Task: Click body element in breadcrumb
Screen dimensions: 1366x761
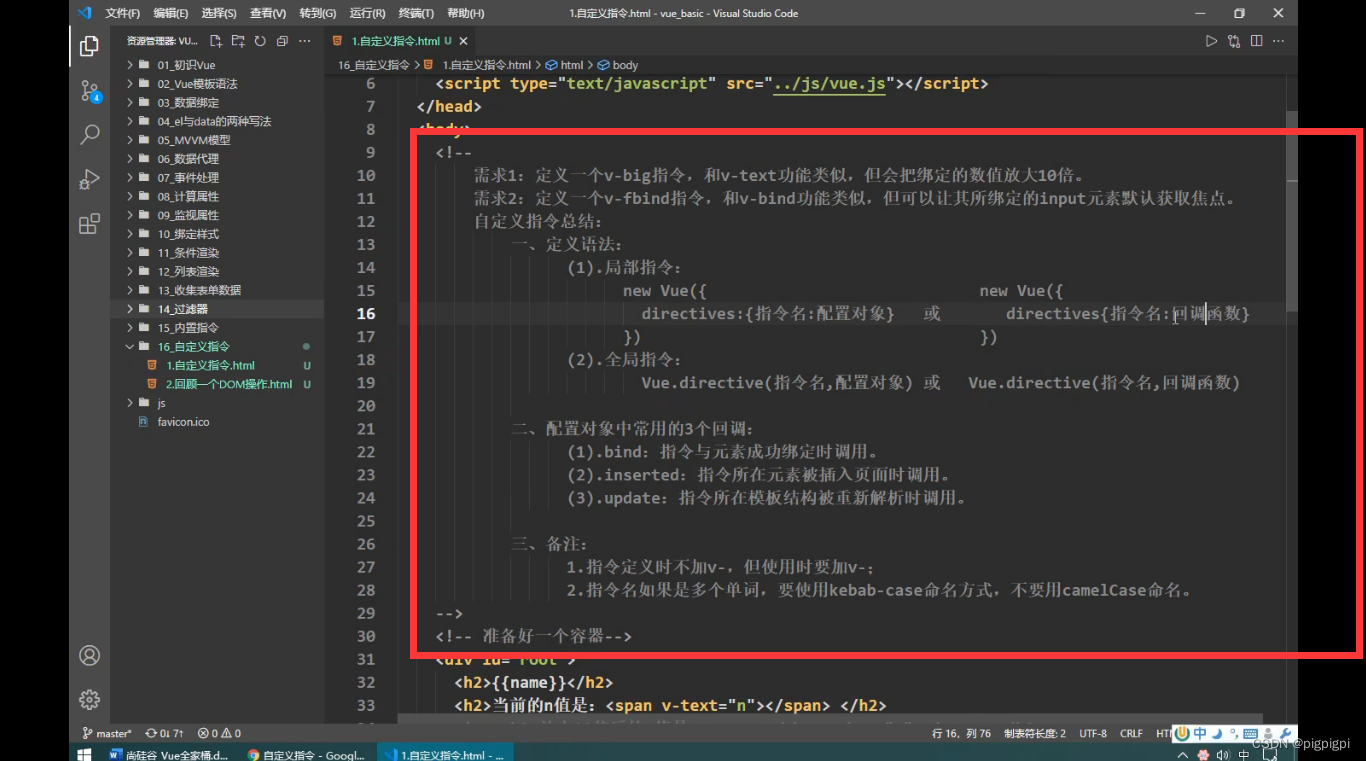Action: pos(617,65)
